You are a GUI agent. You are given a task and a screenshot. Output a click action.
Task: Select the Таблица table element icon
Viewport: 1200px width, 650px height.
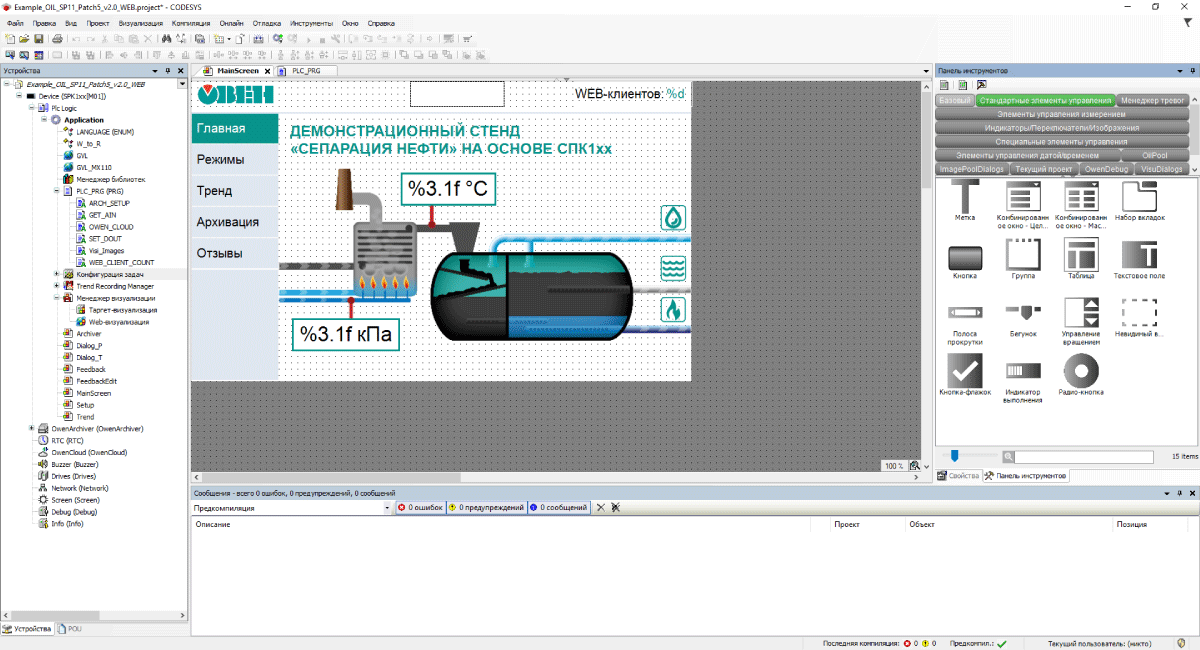point(1081,255)
